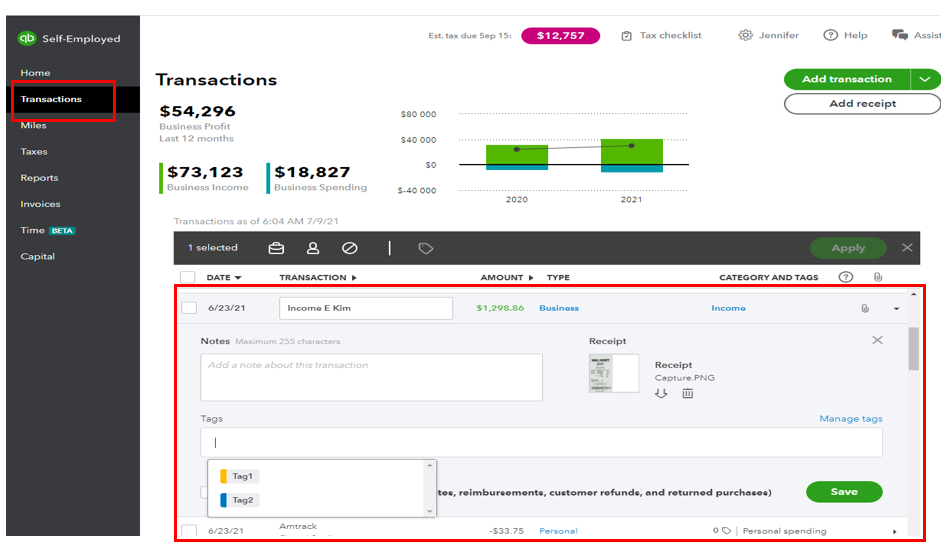Click the $1,298.86 amount

[500, 308]
